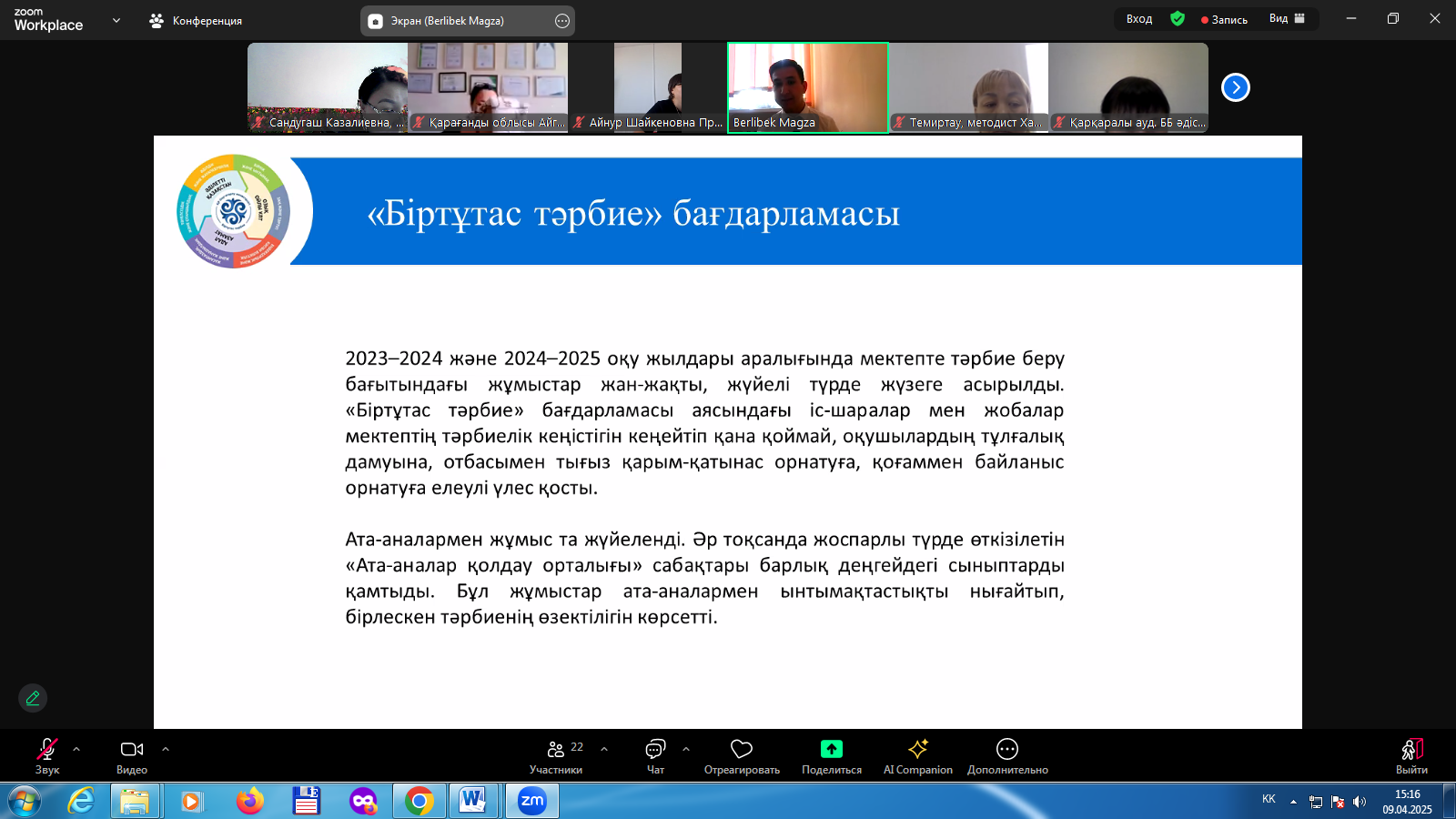Image resolution: width=1456 pixels, height=819 pixels.
Task: Turn on the video camera
Action: (x=132, y=755)
